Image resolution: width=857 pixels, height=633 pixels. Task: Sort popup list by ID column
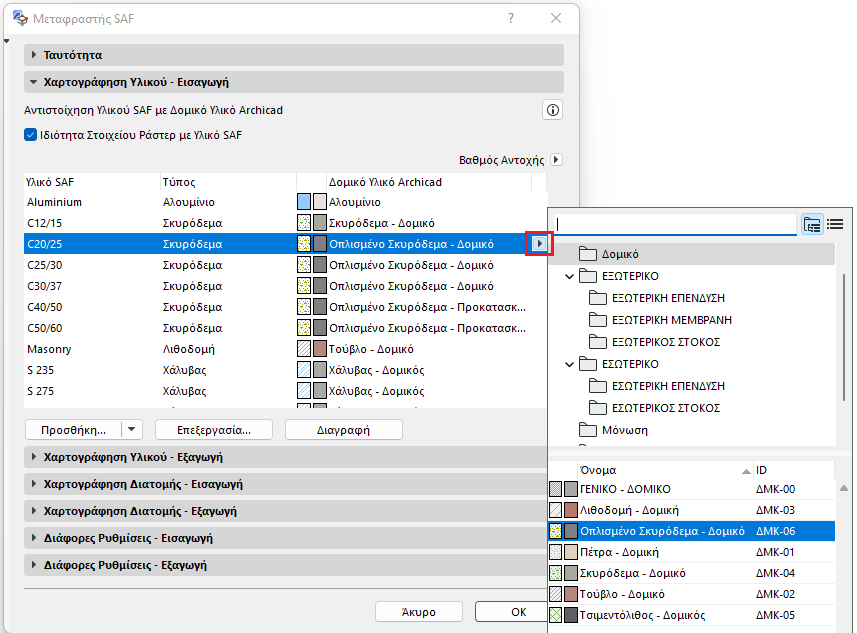click(x=794, y=470)
